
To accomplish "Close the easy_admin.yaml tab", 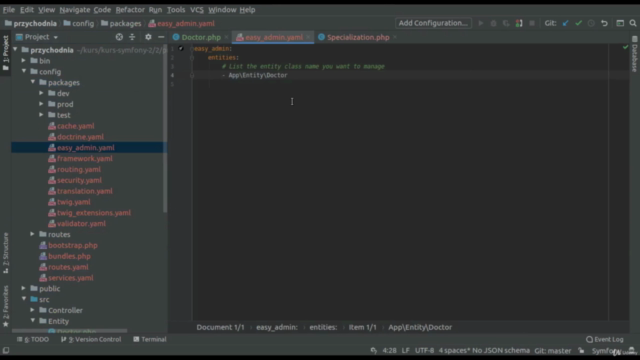I will (x=308, y=37).
